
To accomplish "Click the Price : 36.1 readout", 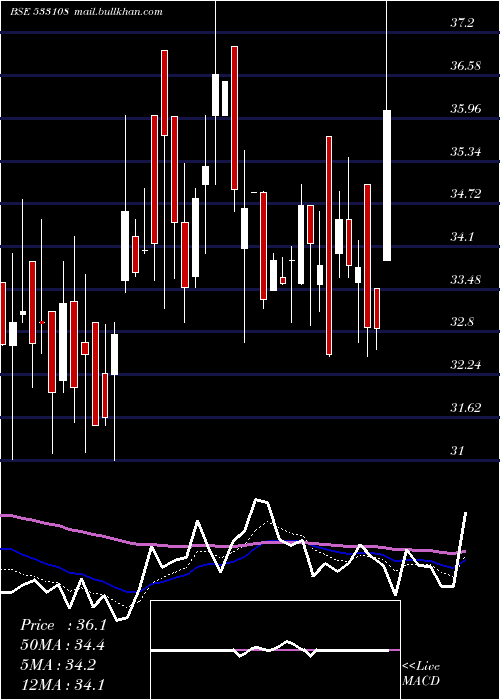I will coord(63,625).
